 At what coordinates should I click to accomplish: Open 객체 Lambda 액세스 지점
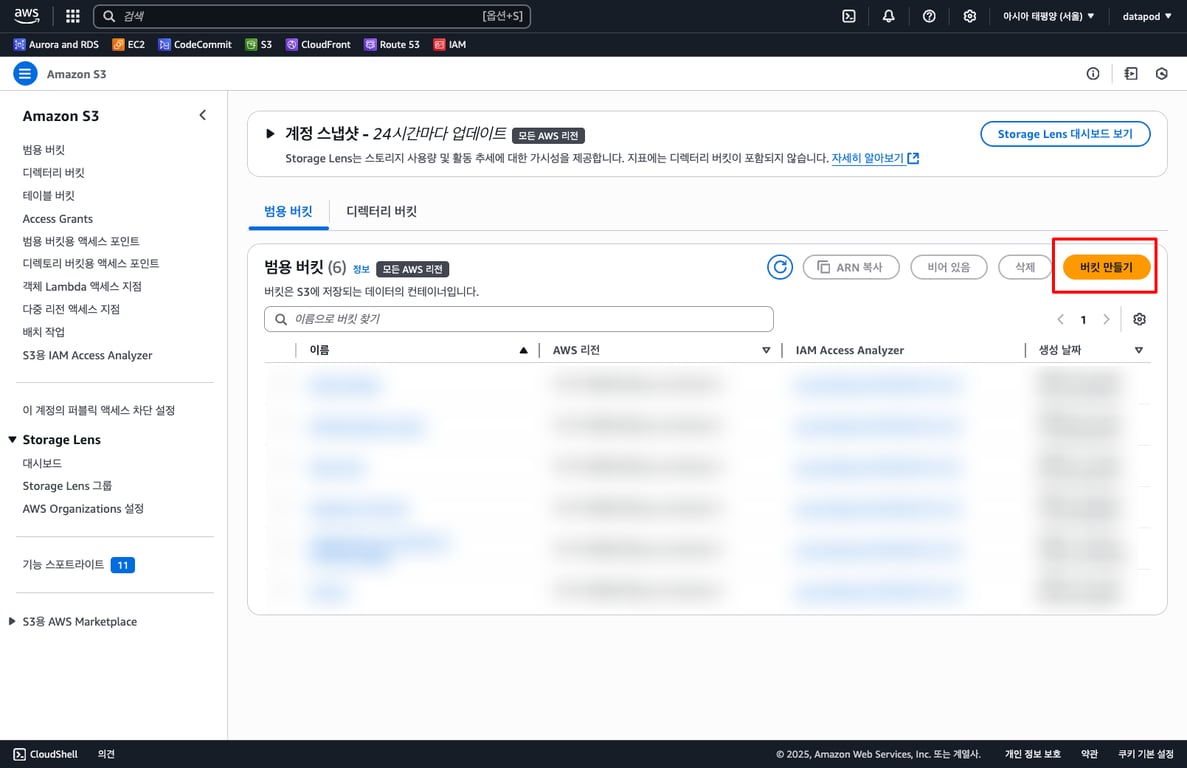click(x=82, y=286)
